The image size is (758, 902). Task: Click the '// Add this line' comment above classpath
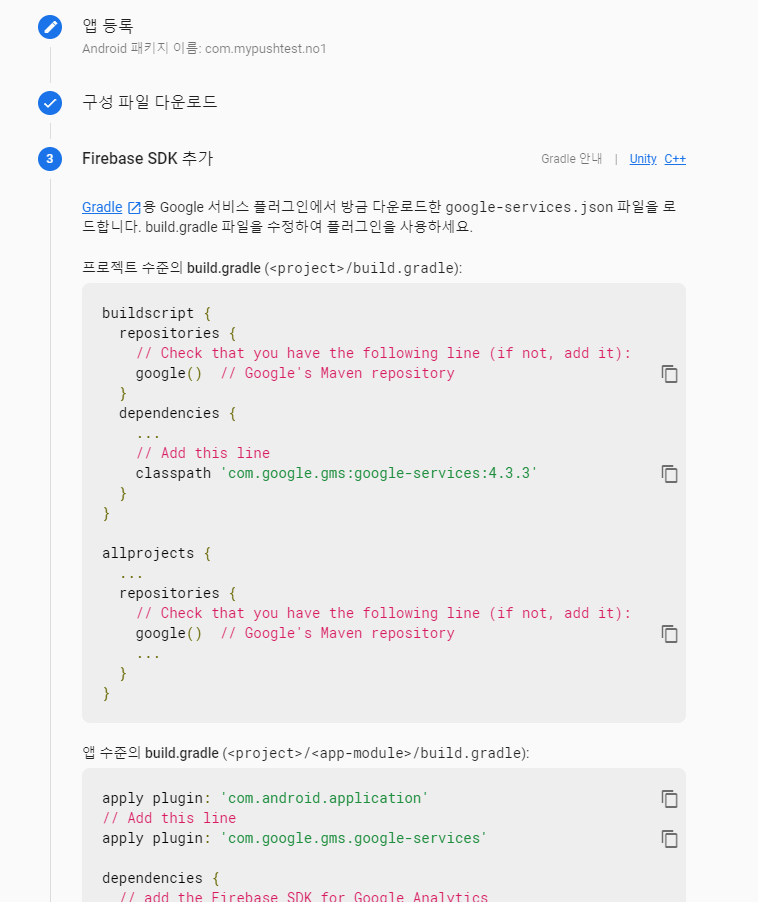[203, 453]
